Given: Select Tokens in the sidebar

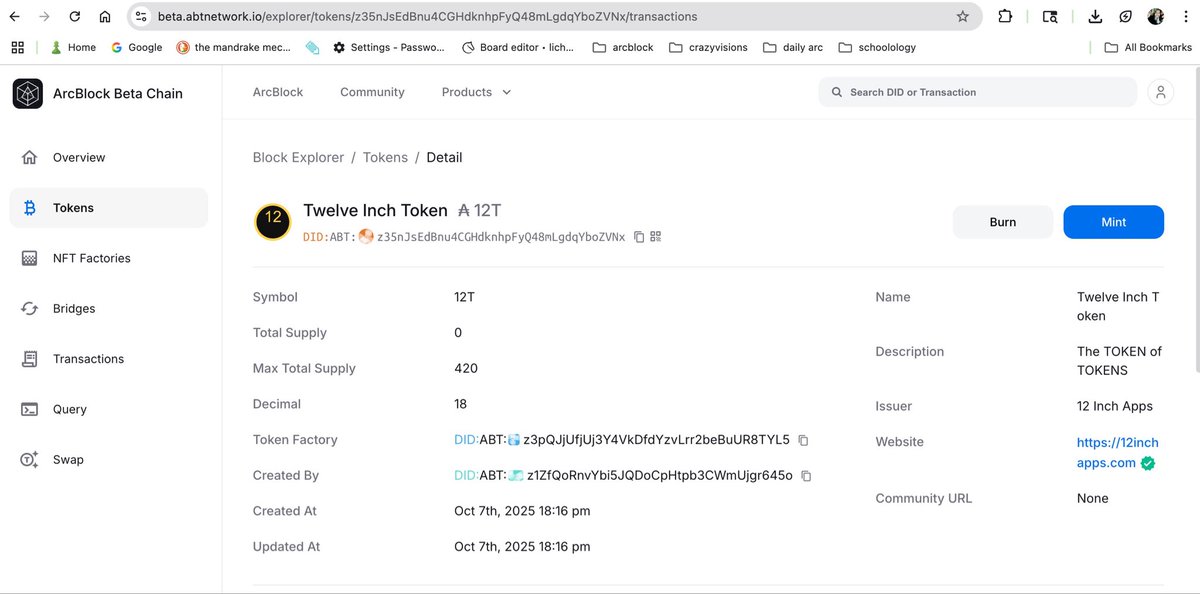Looking at the screenshot, I should click(x=109, y=208).
